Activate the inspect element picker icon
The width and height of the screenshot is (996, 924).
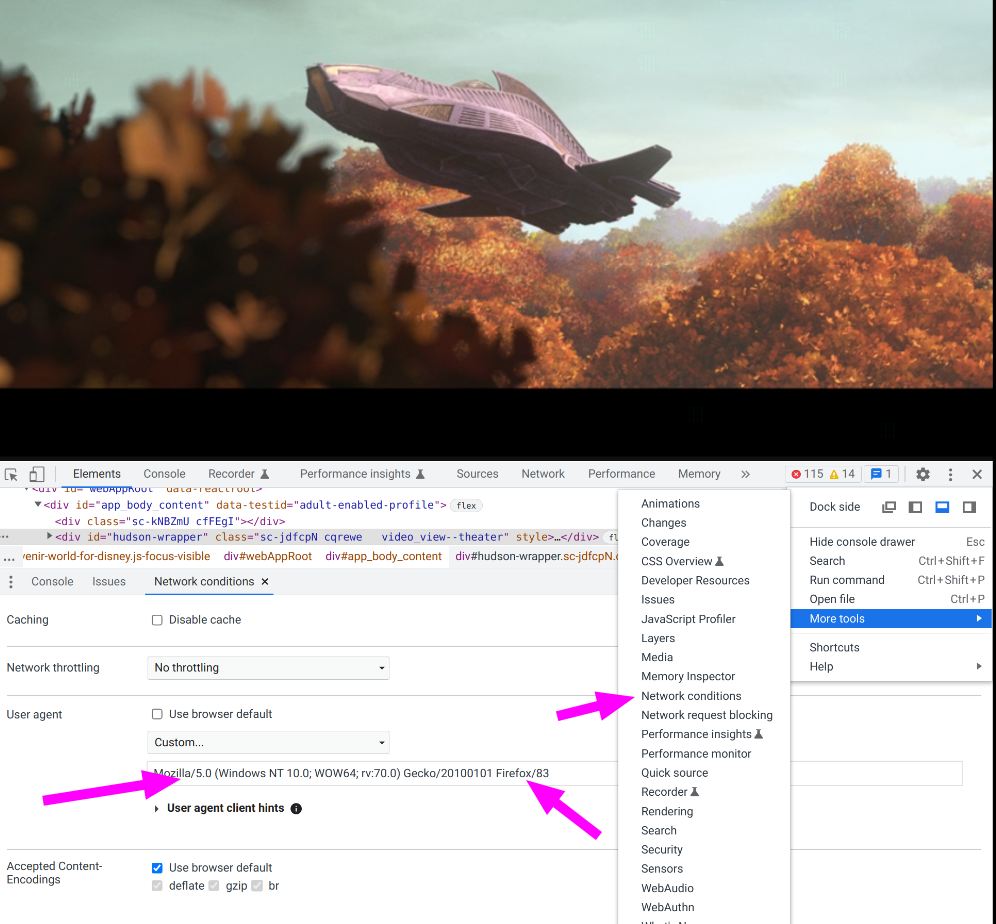coord(11,474)
